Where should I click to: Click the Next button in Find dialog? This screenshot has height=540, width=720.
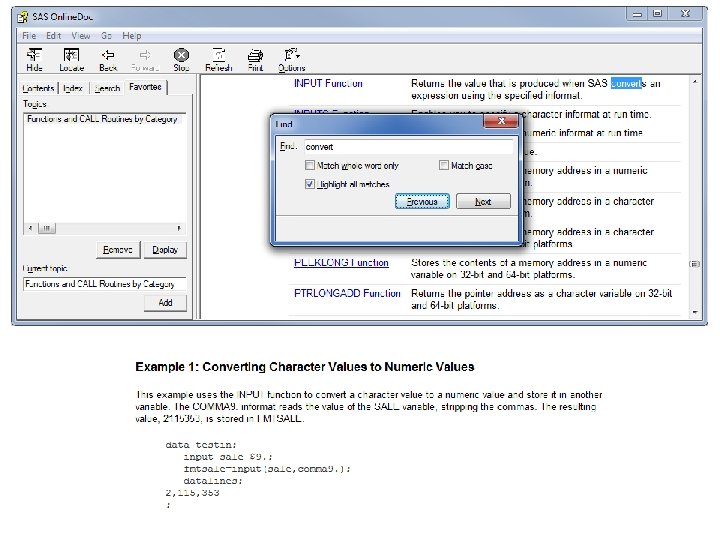(483, 201)
